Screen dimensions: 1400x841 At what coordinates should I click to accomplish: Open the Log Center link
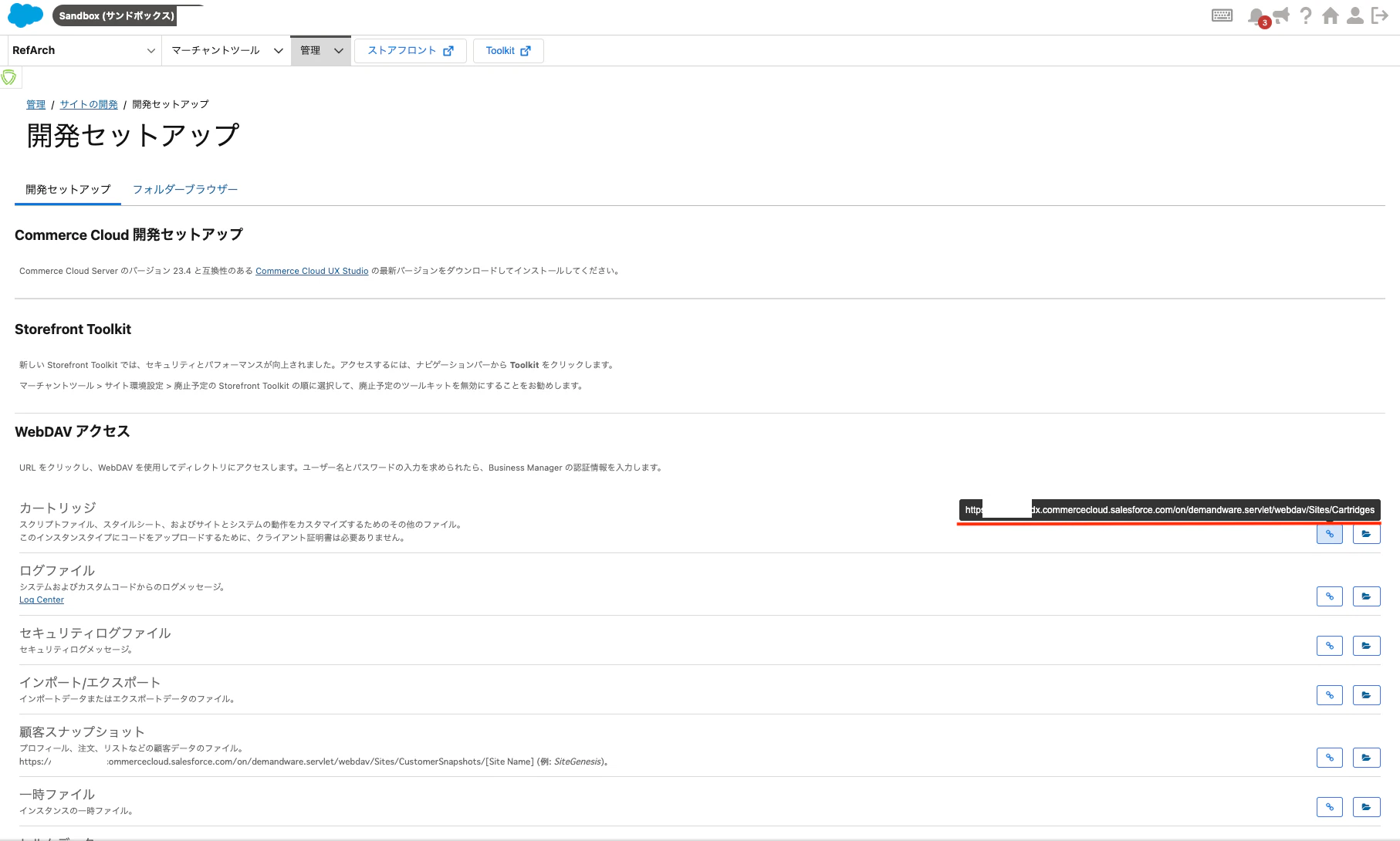tap(42, 600)
